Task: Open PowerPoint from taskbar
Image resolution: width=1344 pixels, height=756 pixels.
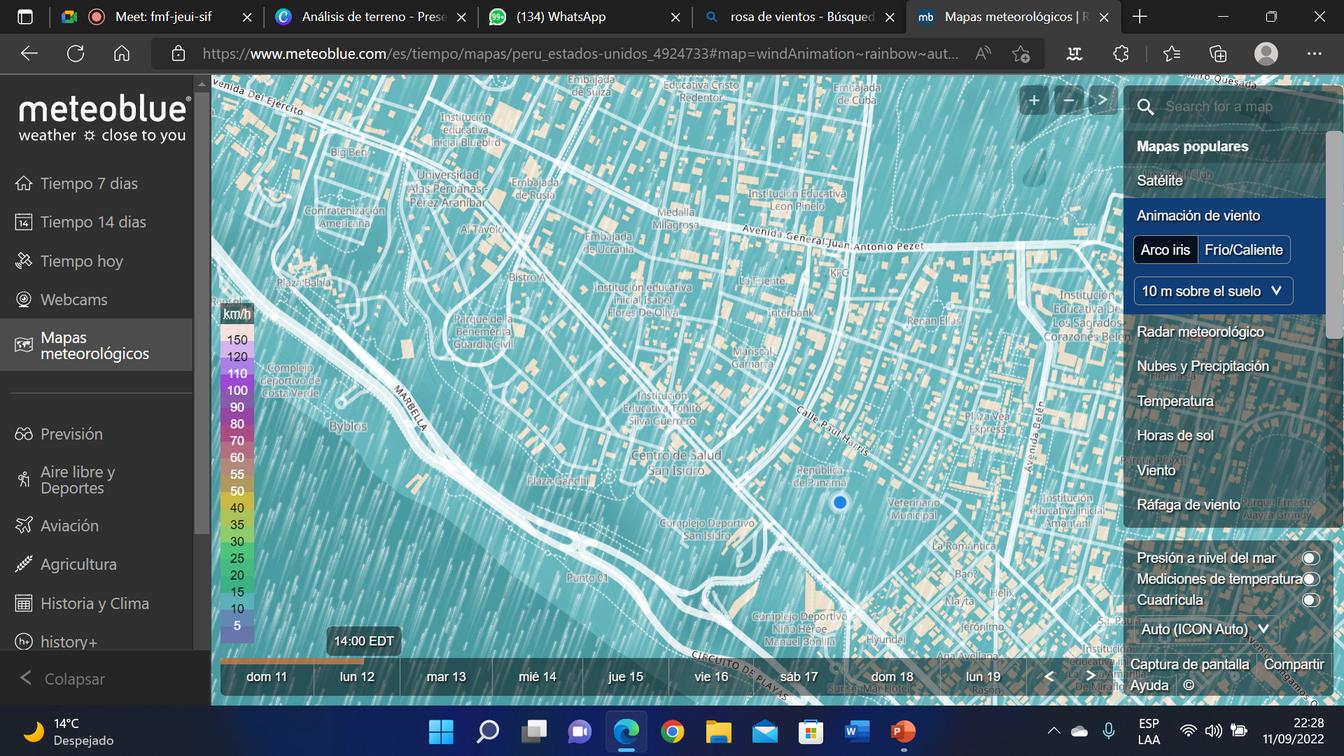Action: (x=903, y=731)
